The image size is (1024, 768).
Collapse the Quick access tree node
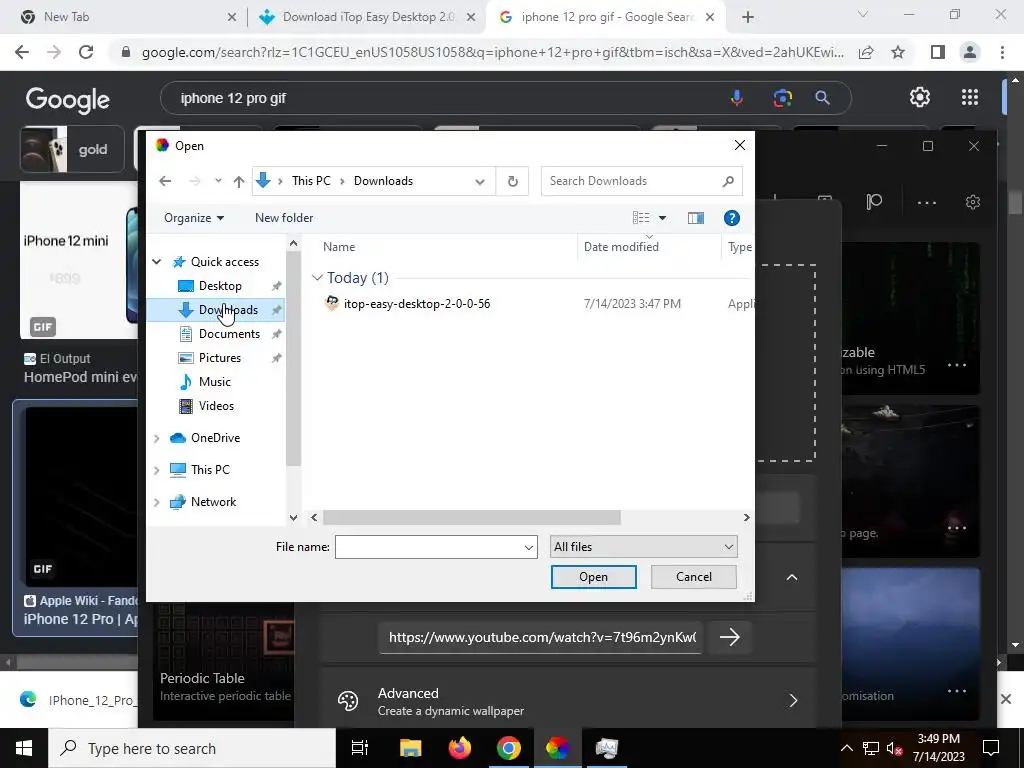click(x=157, y=261)
